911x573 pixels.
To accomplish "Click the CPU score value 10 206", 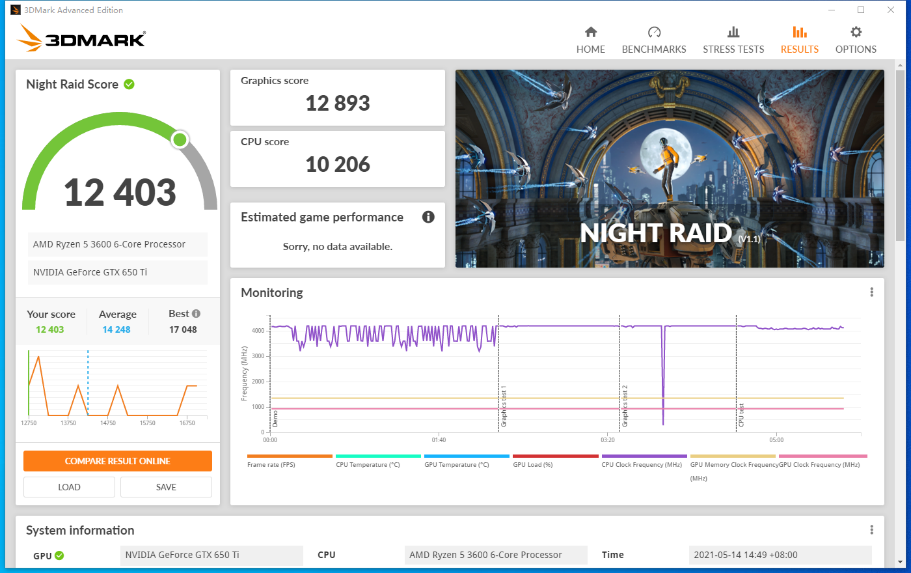I will 338,164.
